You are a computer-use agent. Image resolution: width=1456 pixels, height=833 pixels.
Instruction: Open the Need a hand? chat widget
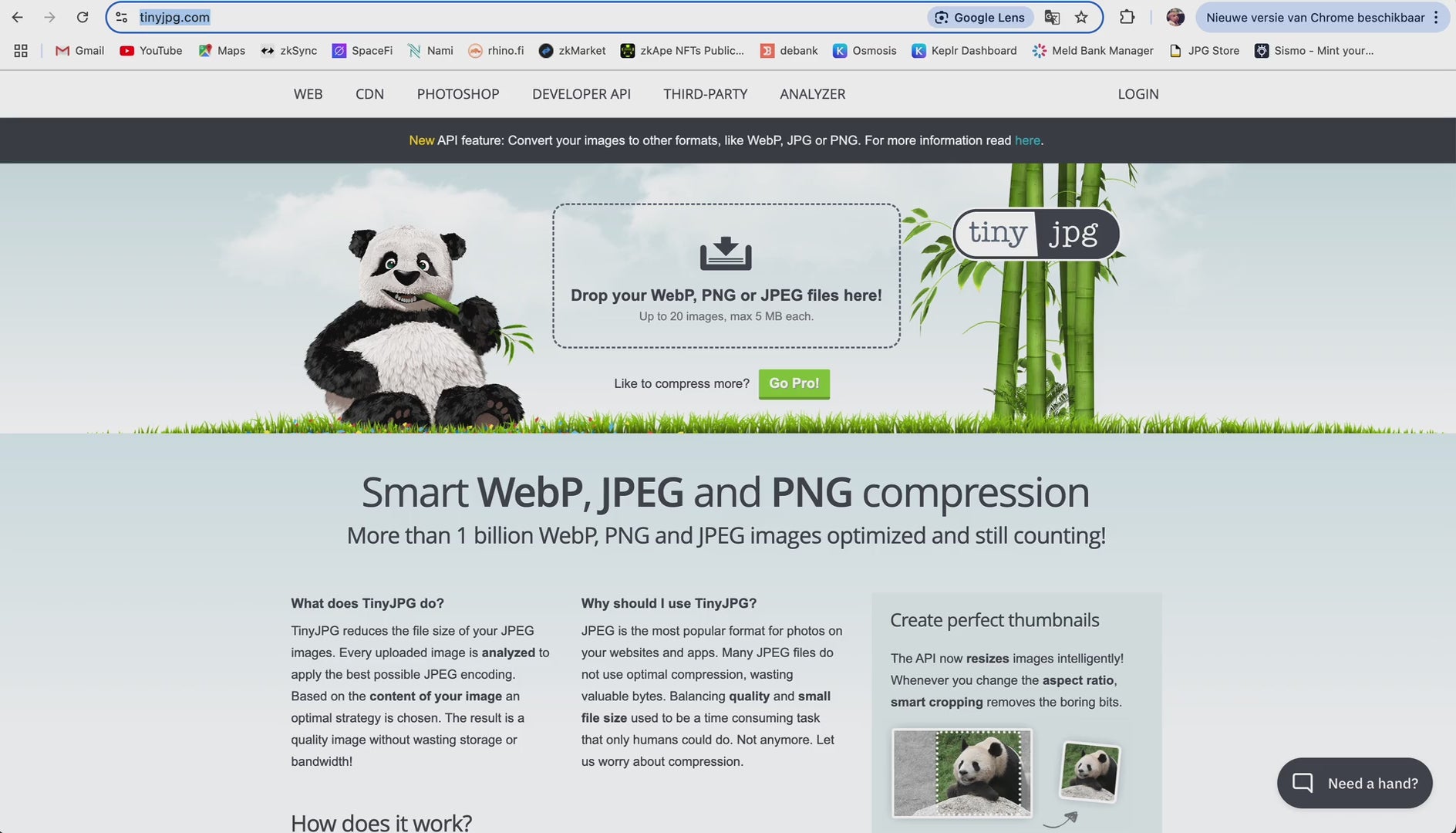(1355, 783)
